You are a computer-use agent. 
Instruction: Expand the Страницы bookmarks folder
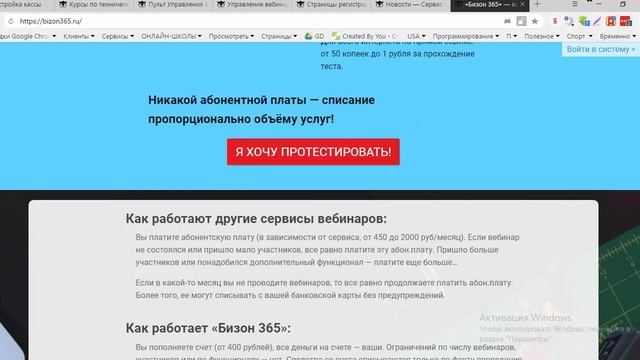279,36
